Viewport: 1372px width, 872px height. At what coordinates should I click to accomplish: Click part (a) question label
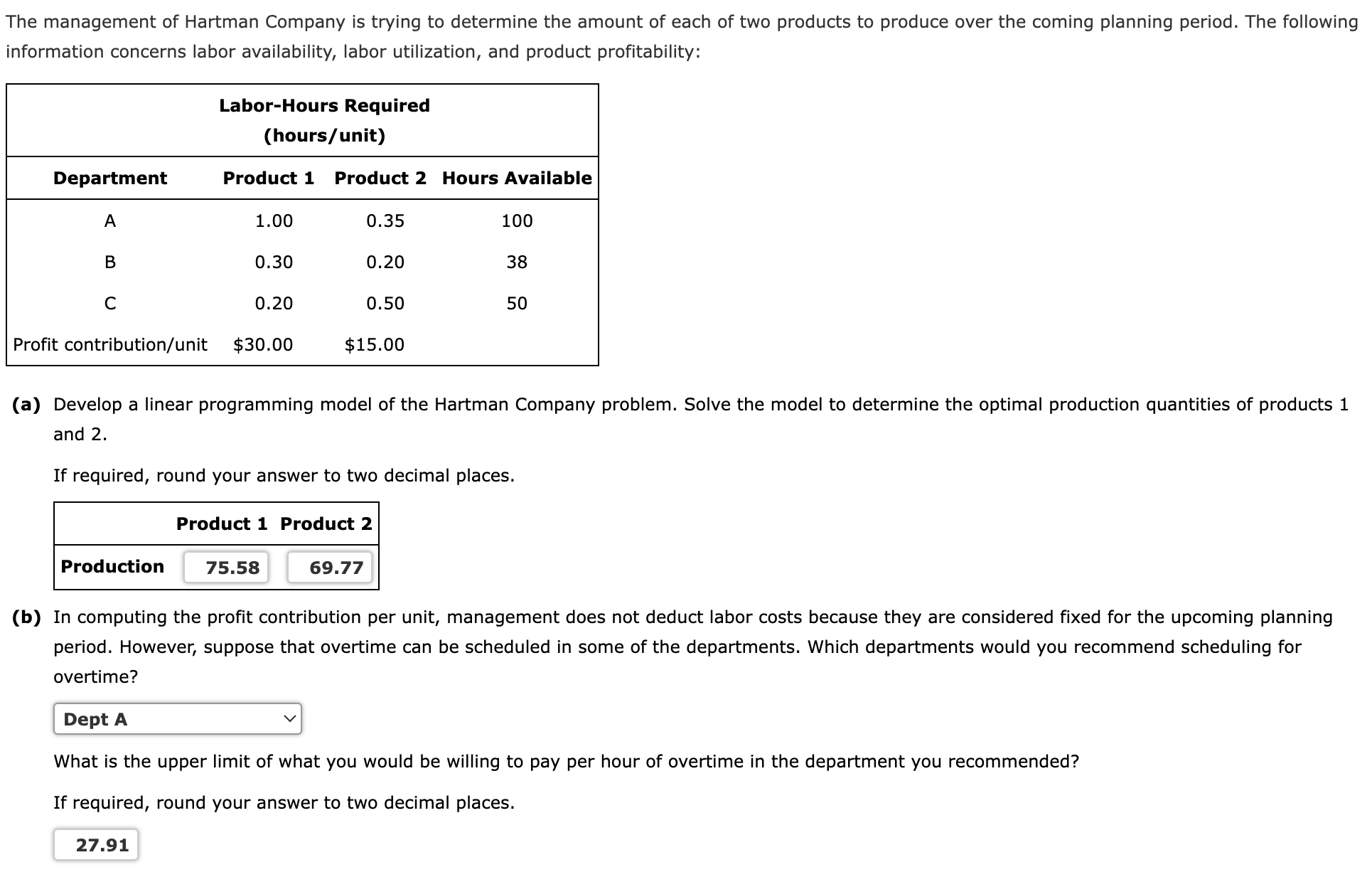[x=26, y=404]
